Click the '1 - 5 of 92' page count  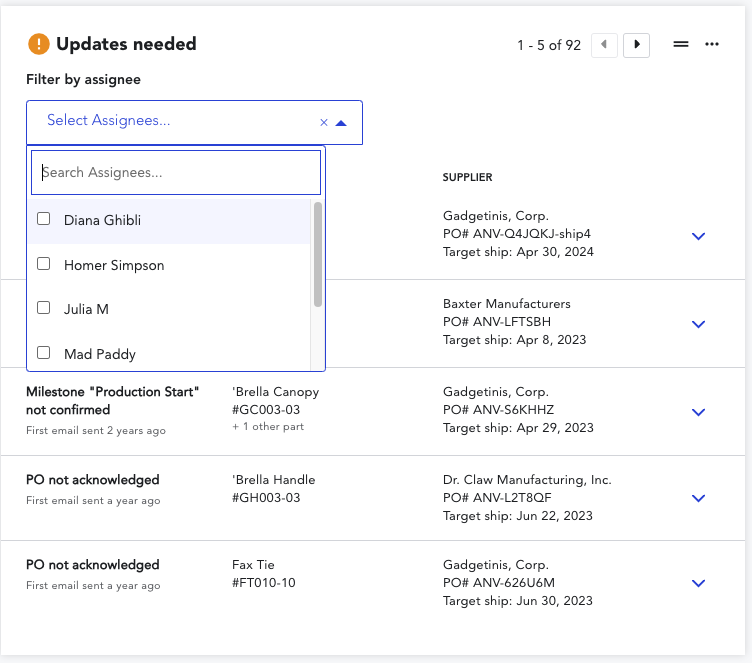click(549, 45)
